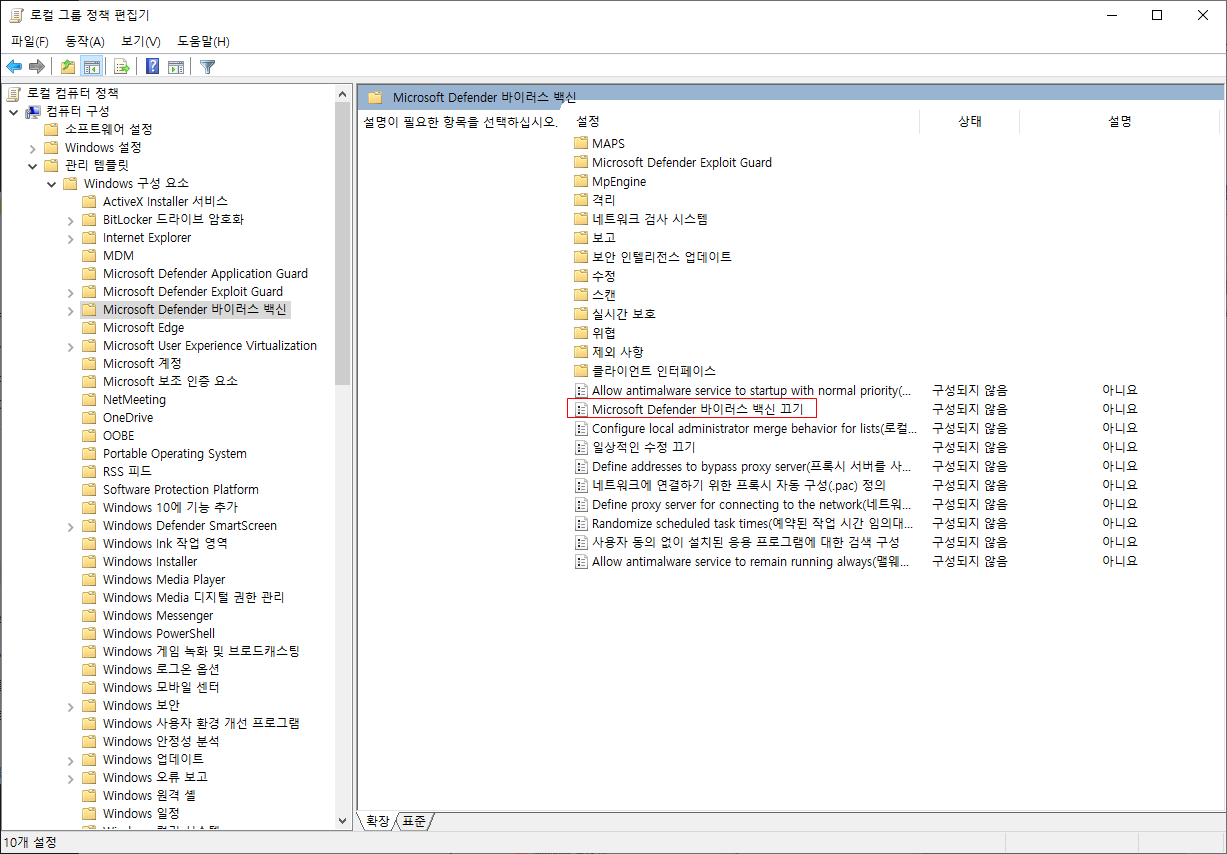Open the 보기(V) menu
The image size is (1227, 854).
coord(141,41)
